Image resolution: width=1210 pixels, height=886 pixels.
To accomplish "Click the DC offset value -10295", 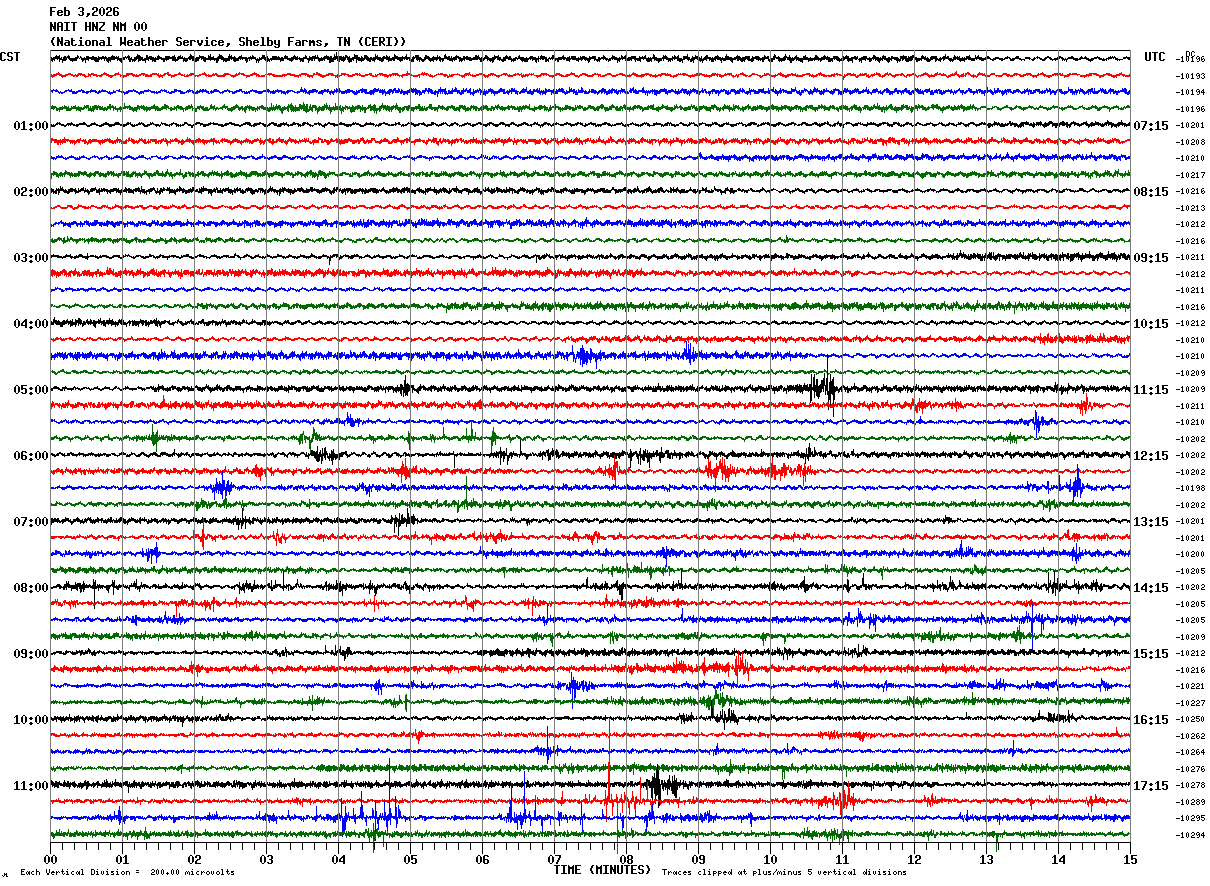I will tap(1191, 818).
